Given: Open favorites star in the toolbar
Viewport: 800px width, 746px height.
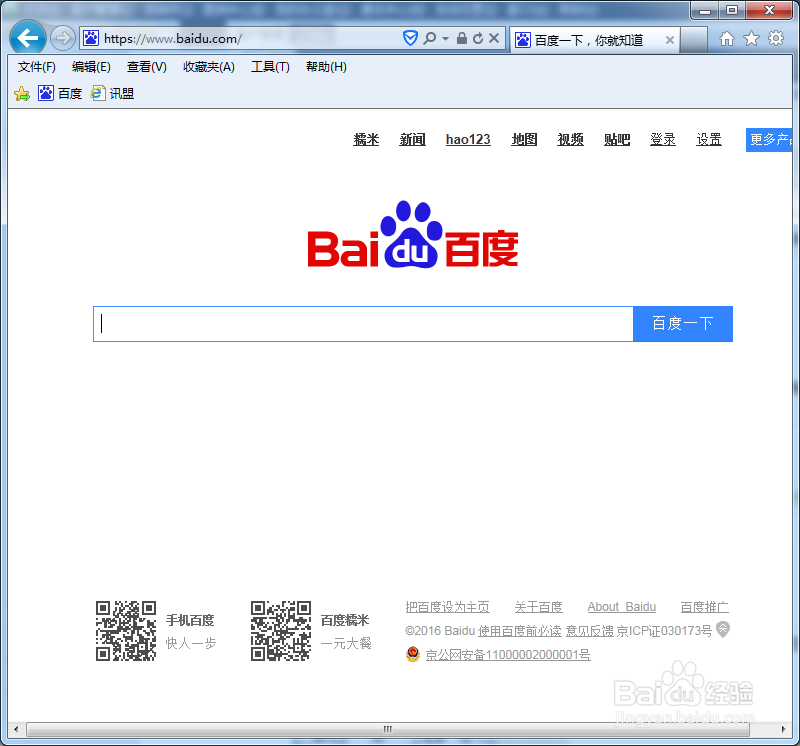Looking at the screenshot, I should pyautogui.click(x=751, y=38).
